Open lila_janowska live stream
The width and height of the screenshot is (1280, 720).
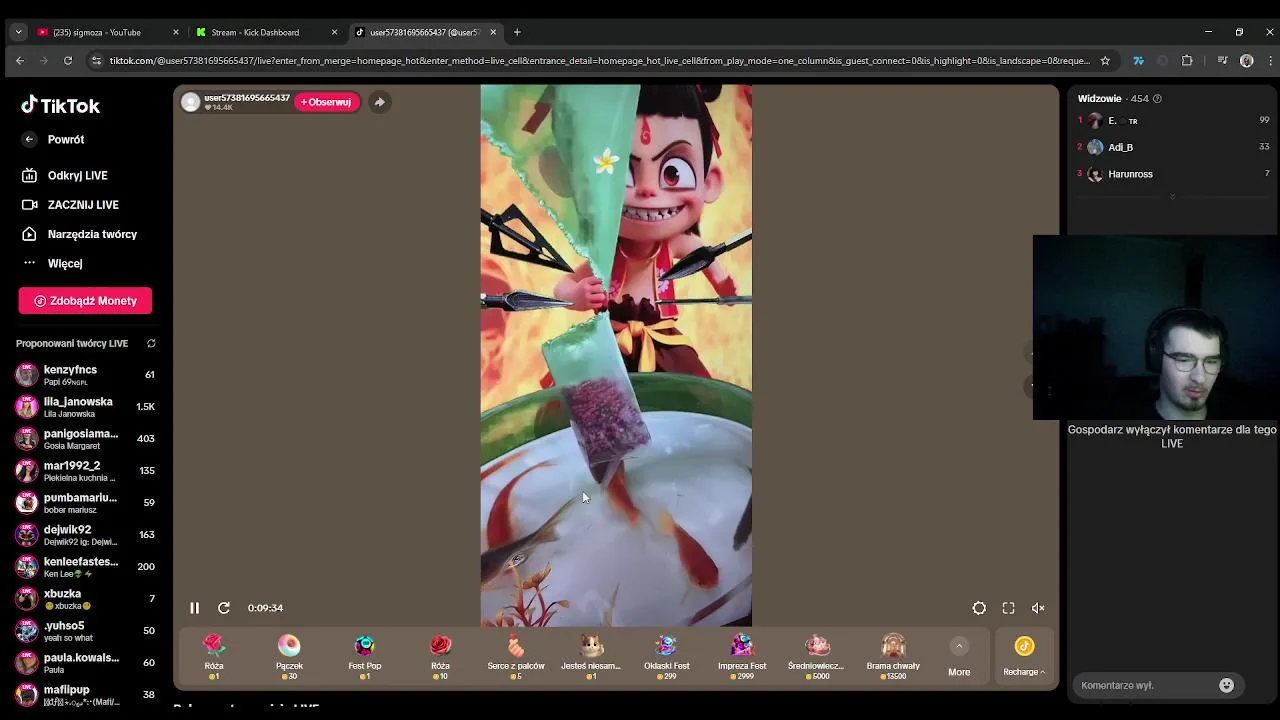coord(85,407)
